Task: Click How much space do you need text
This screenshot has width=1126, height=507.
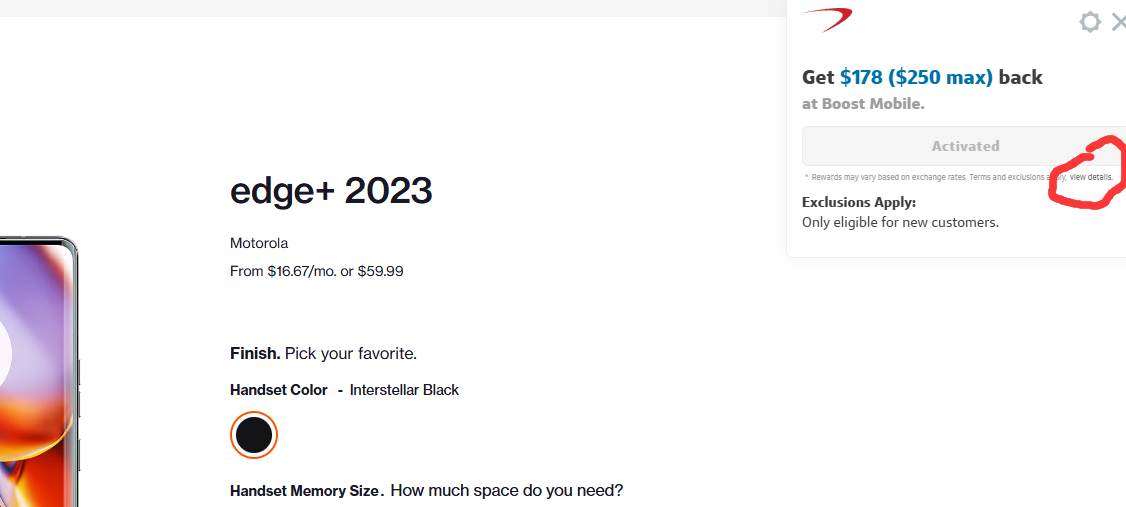Action: tap(507, 491)
